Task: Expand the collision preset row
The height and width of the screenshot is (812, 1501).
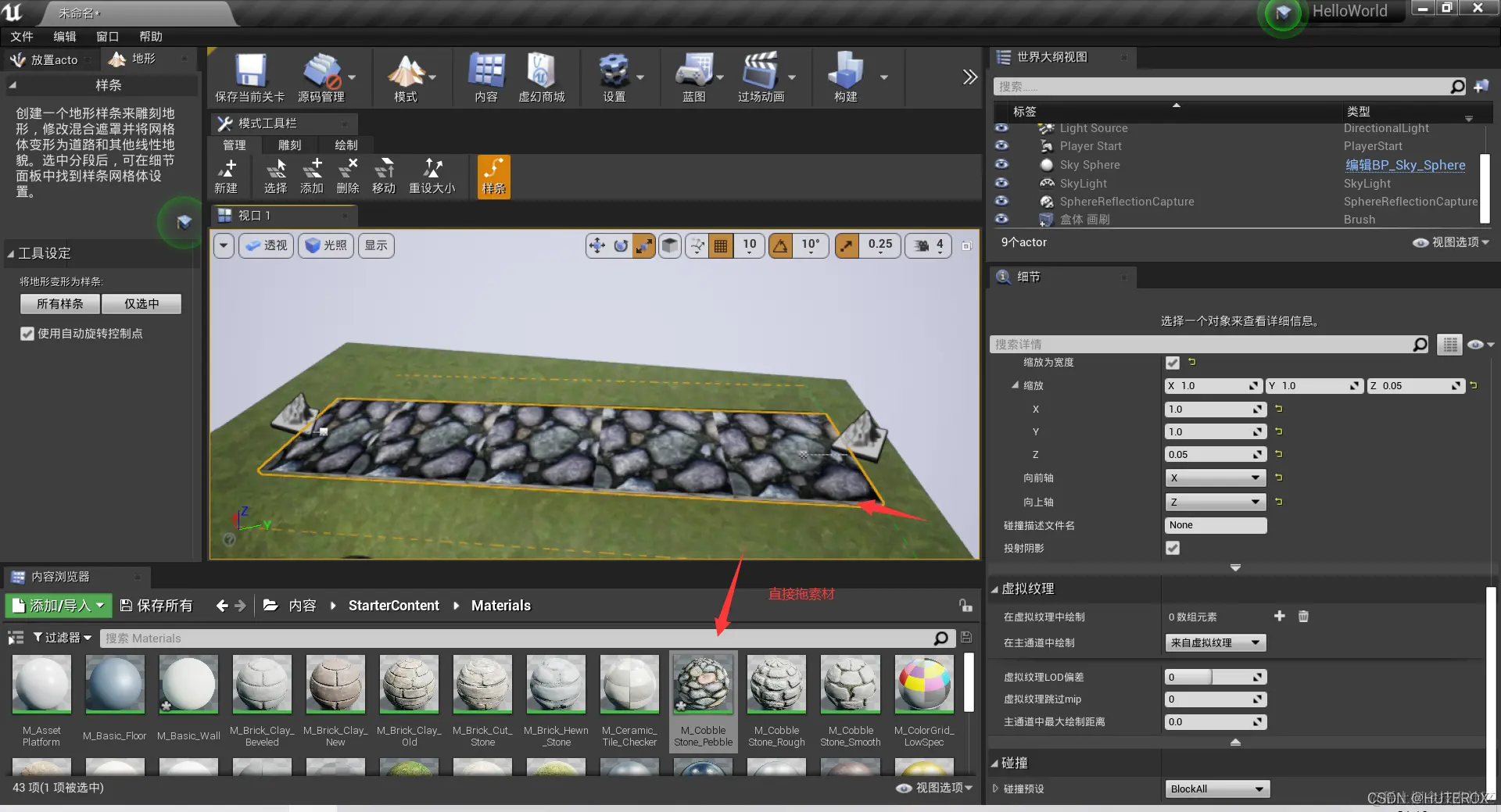Action: coord(995,789)
